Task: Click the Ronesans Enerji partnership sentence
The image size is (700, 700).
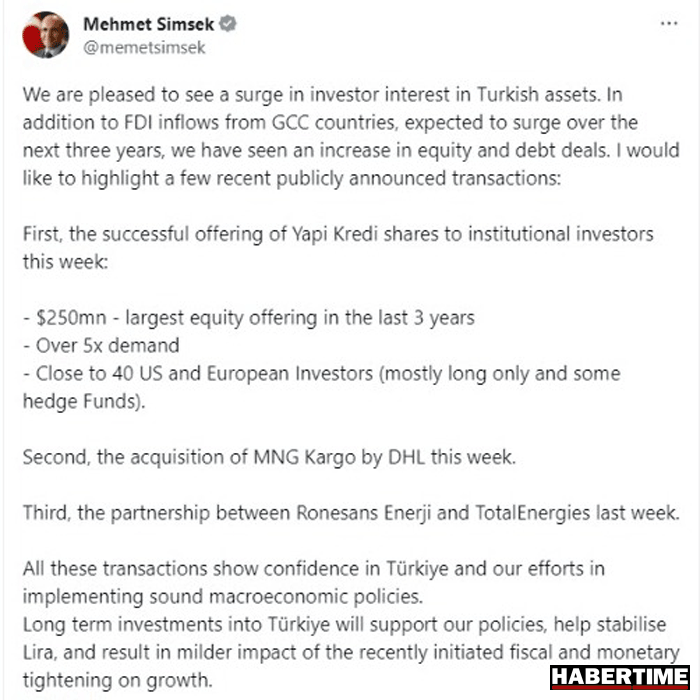Action: pyautogui.click(x=351, y=513)
